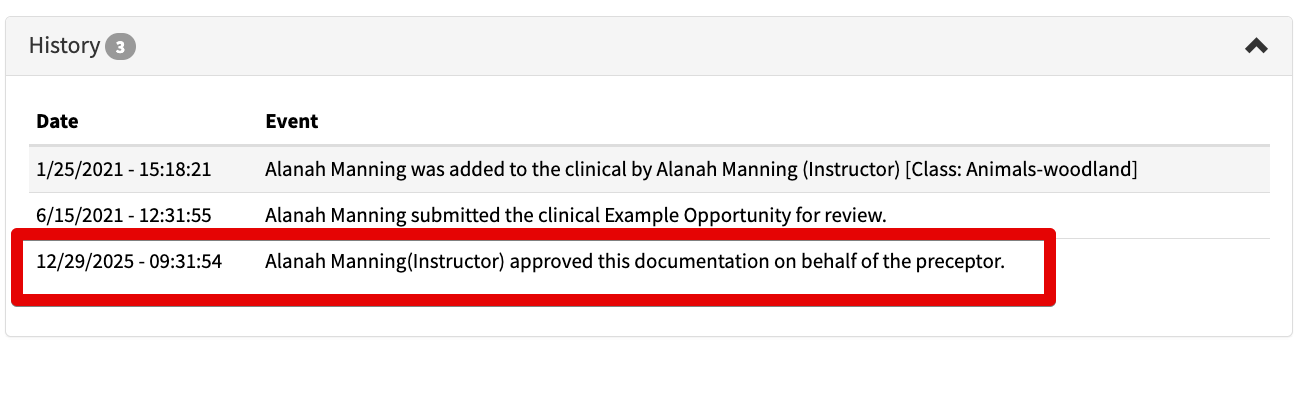
Task: Click the (Instructor) label in first event
Action: (x=848, y=169)
